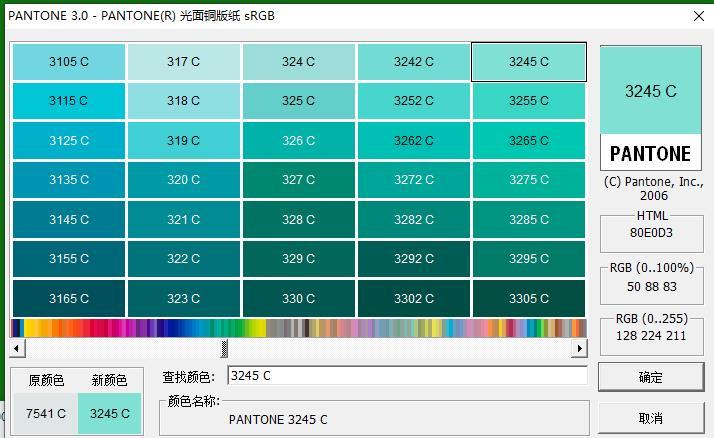
Task: Choose the 319 C color cell
Action: pos(184,141)
